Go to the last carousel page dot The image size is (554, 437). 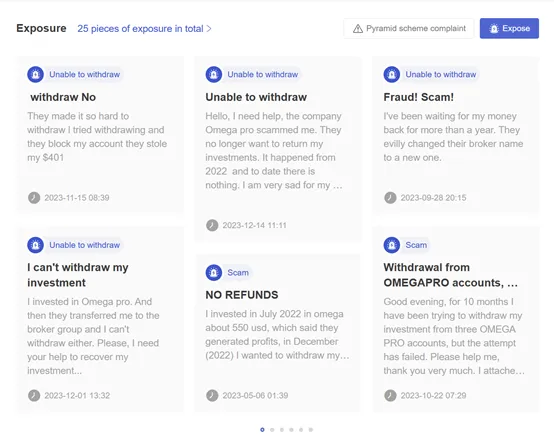[311, 430]
